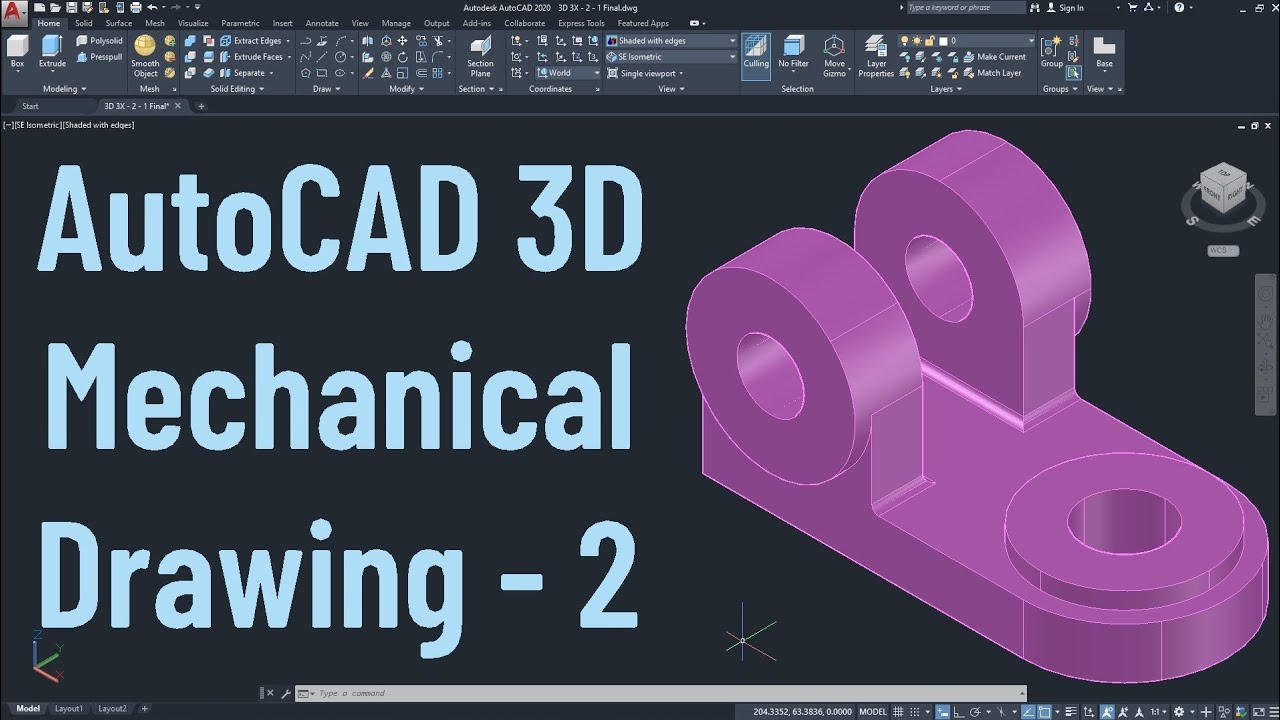Open the World coordinate system dropdown
Viewport: 1280px width, 720px height.
[568, 73]
